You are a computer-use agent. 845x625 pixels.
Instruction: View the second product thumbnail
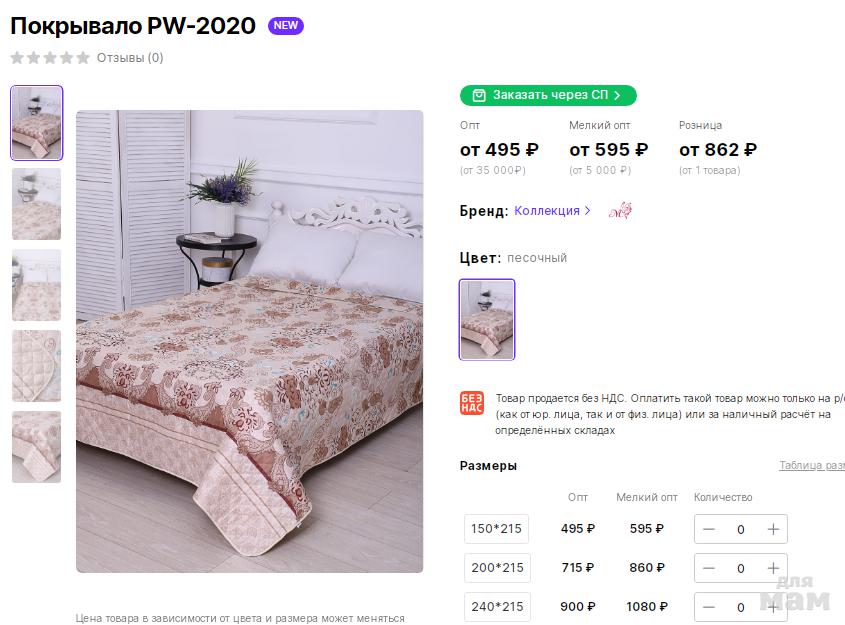pos(37,204)
